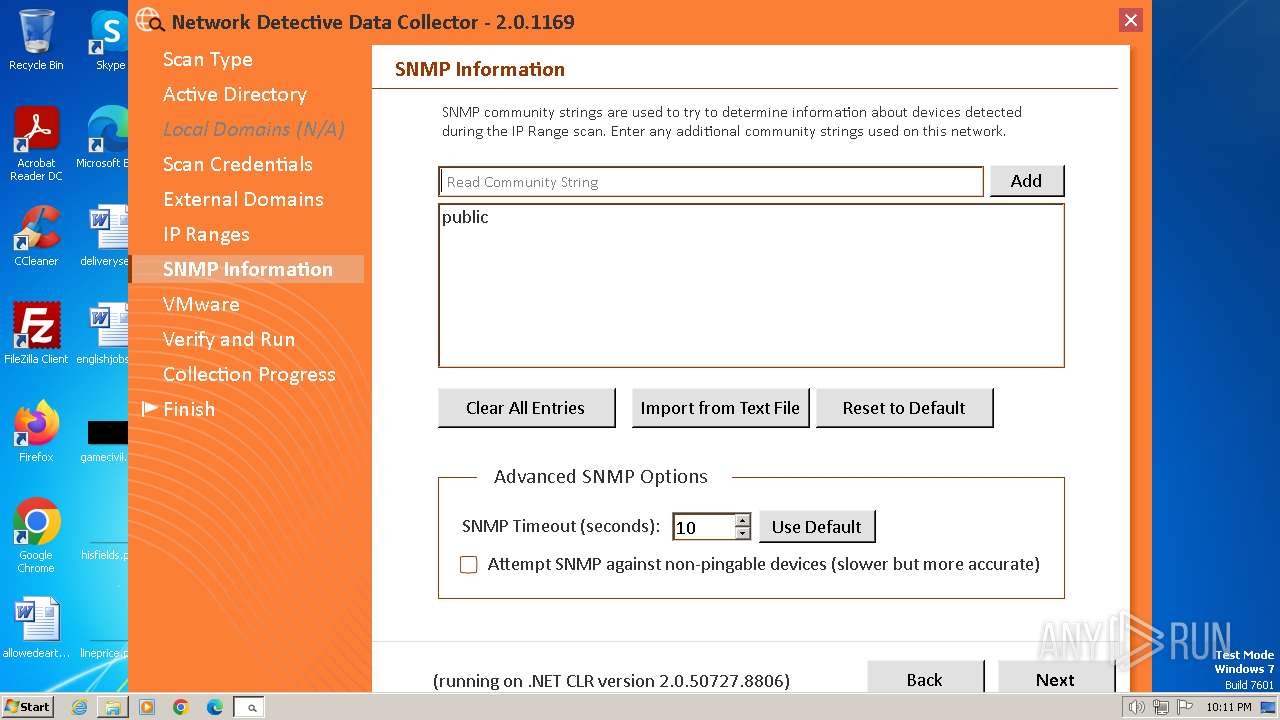This screenshot has height=720, width=1280.
Task: Open Verify and Run step
Action: (229, 339)
